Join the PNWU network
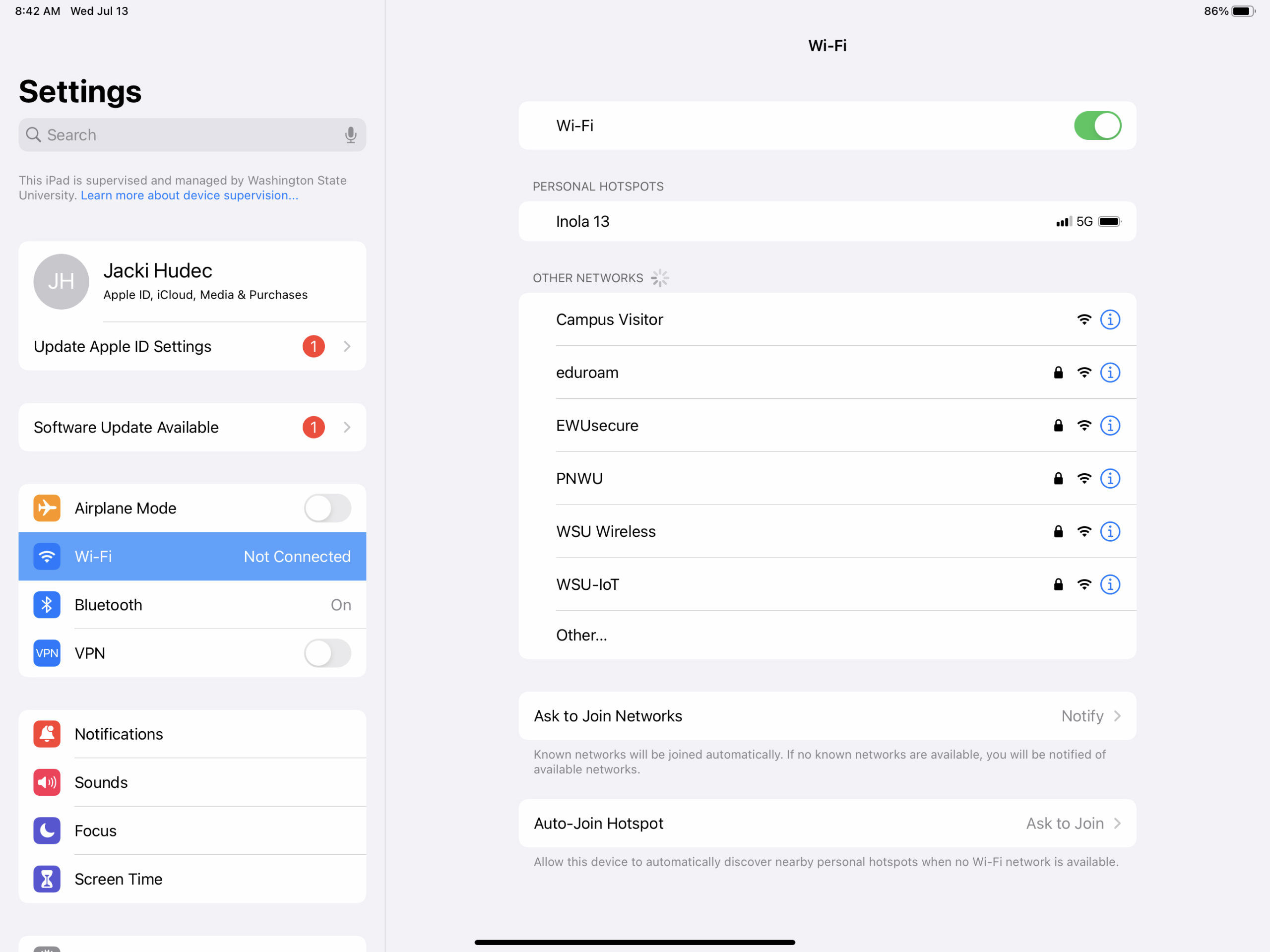This screenshot has height=952, width=1270. (827, 478)
